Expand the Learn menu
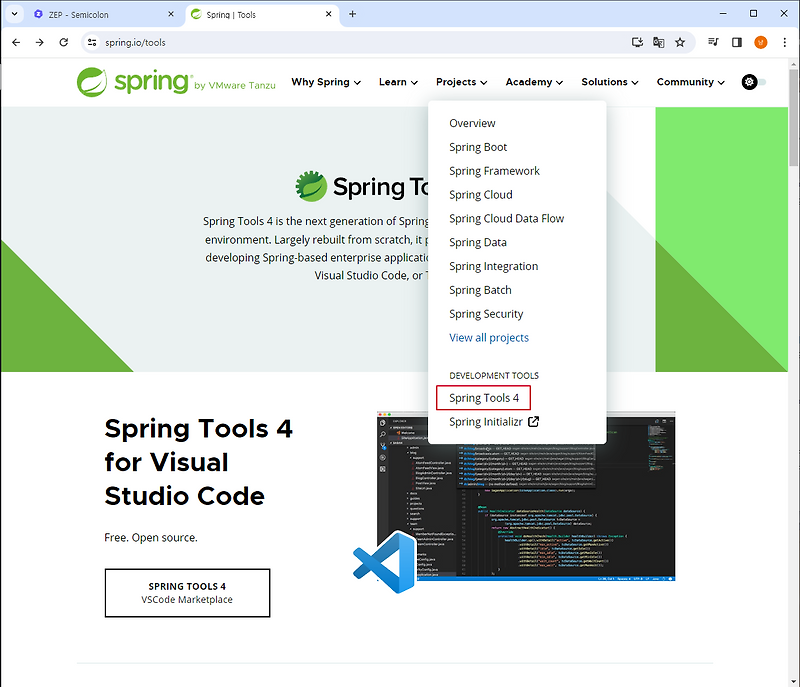Image resolution: width=800 pixels, height=687 pixels. [398, 82]
